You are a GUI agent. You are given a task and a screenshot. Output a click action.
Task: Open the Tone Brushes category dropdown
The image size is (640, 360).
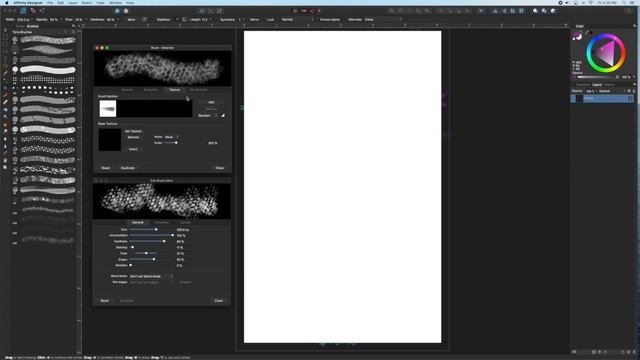pyautogui.click(x=39, y=32)
